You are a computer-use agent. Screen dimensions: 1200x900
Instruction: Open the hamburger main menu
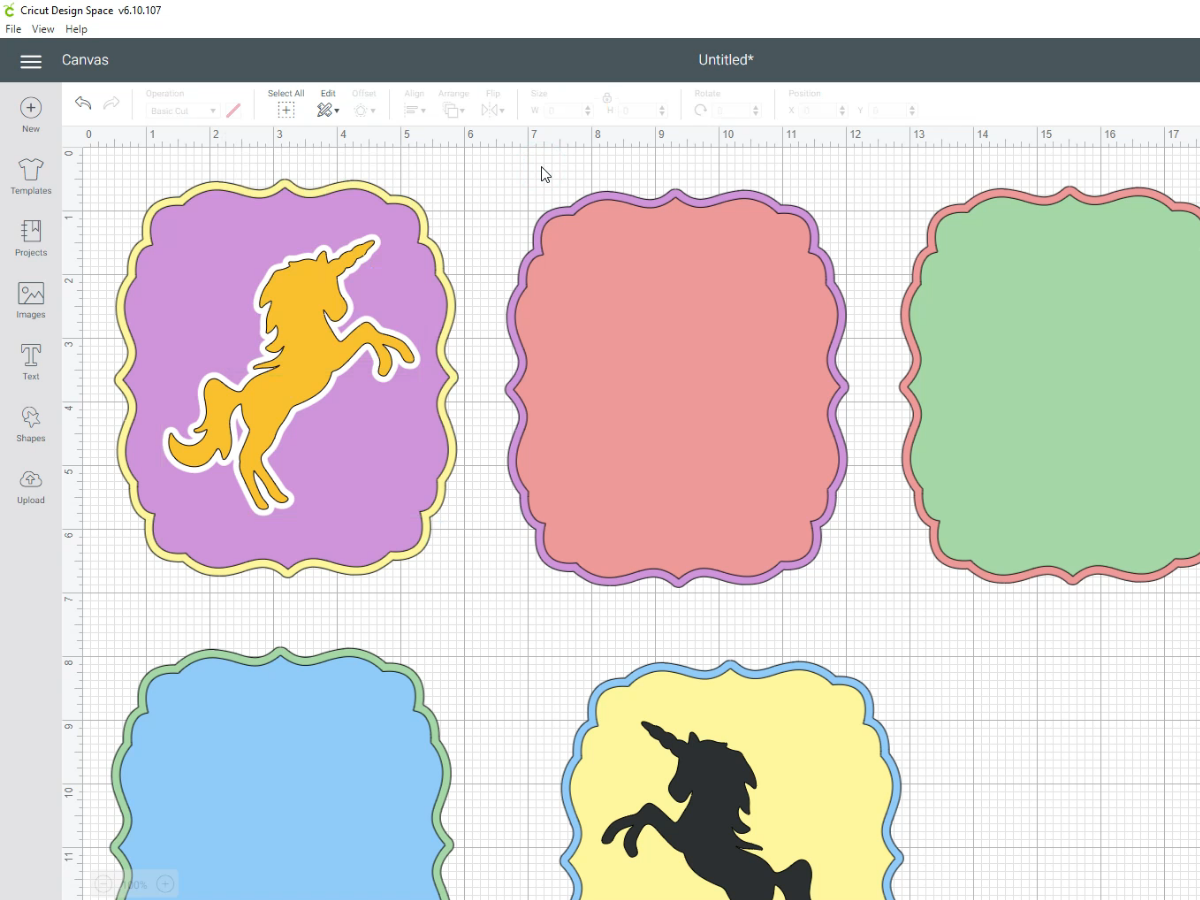pos(31,61)
